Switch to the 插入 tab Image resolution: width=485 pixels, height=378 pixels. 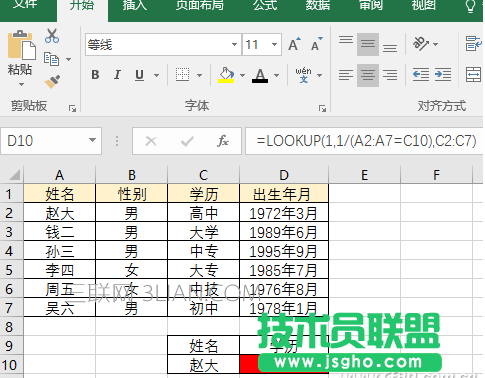click(135, 5)
